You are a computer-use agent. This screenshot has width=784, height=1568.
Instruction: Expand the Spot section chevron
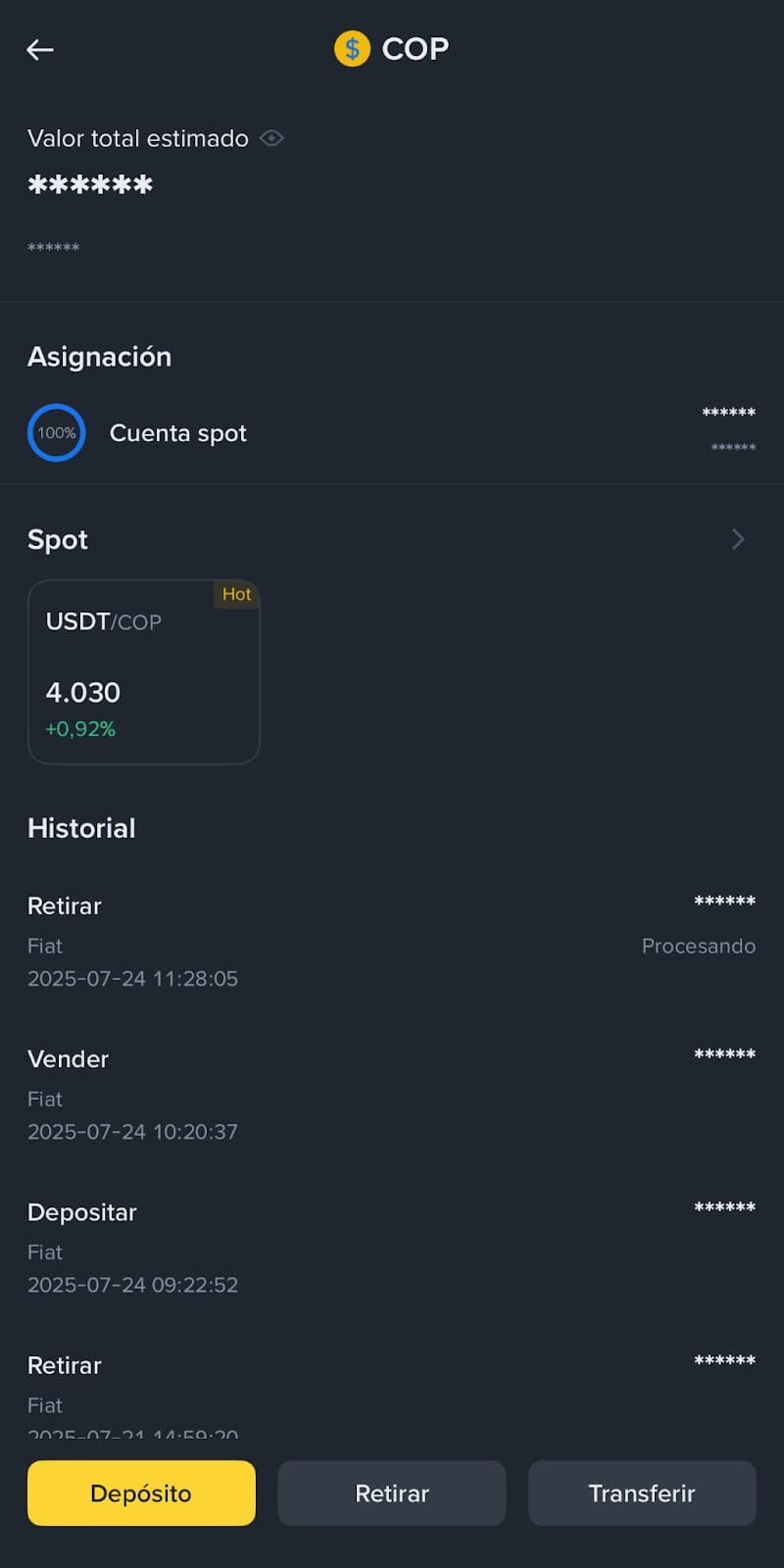tap(738, 539)
